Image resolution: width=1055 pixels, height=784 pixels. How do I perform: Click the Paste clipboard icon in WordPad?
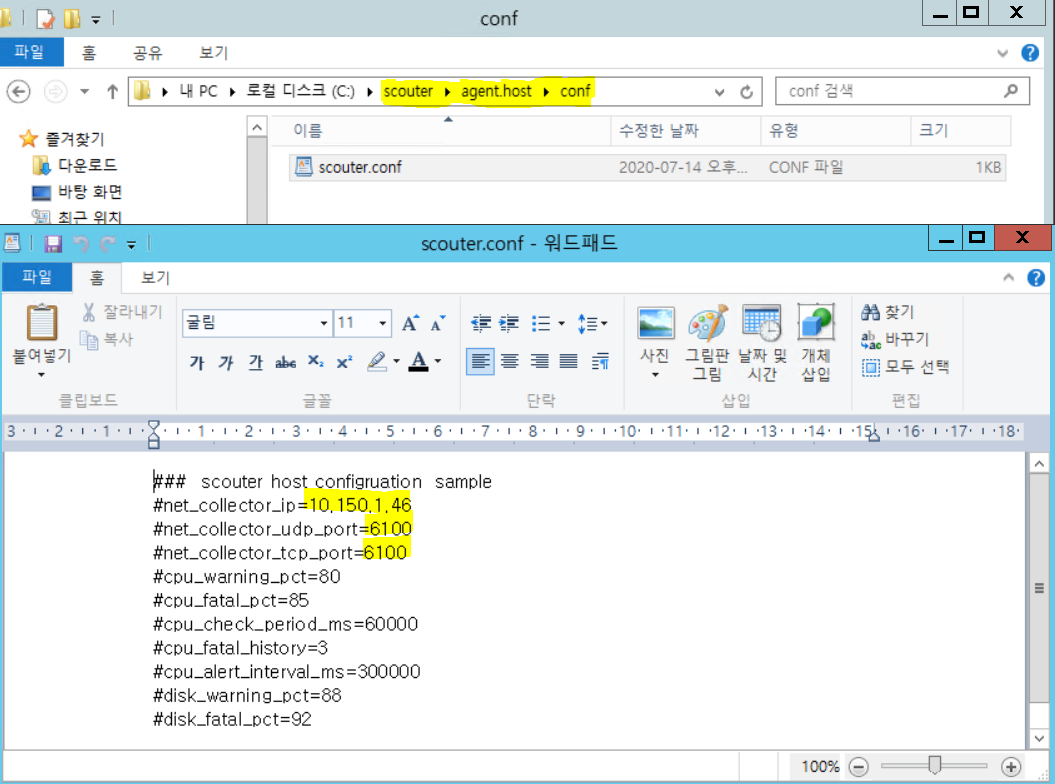[41, 322]
